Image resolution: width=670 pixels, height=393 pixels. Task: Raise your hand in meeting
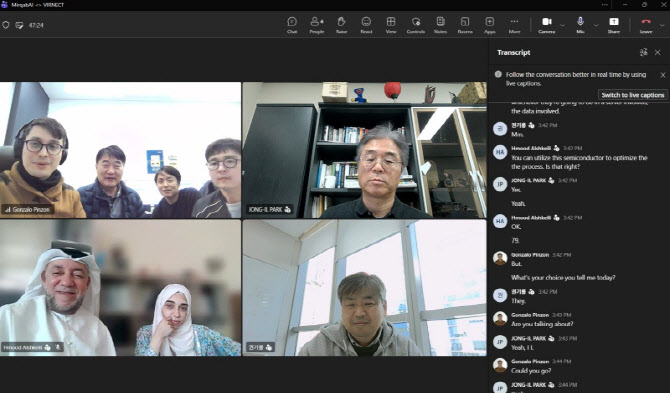point(341,25)
